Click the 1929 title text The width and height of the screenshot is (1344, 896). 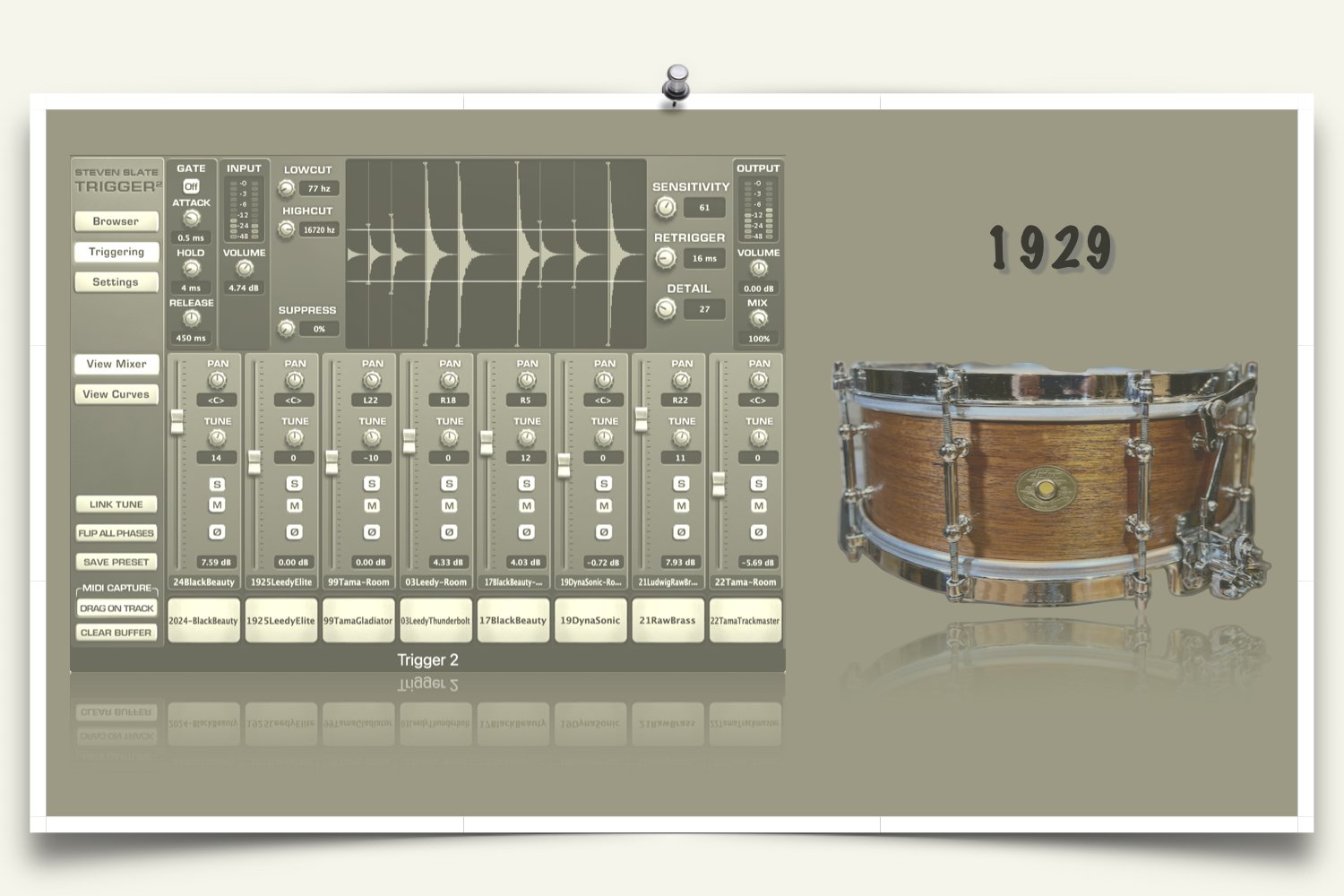(1051, 248)
